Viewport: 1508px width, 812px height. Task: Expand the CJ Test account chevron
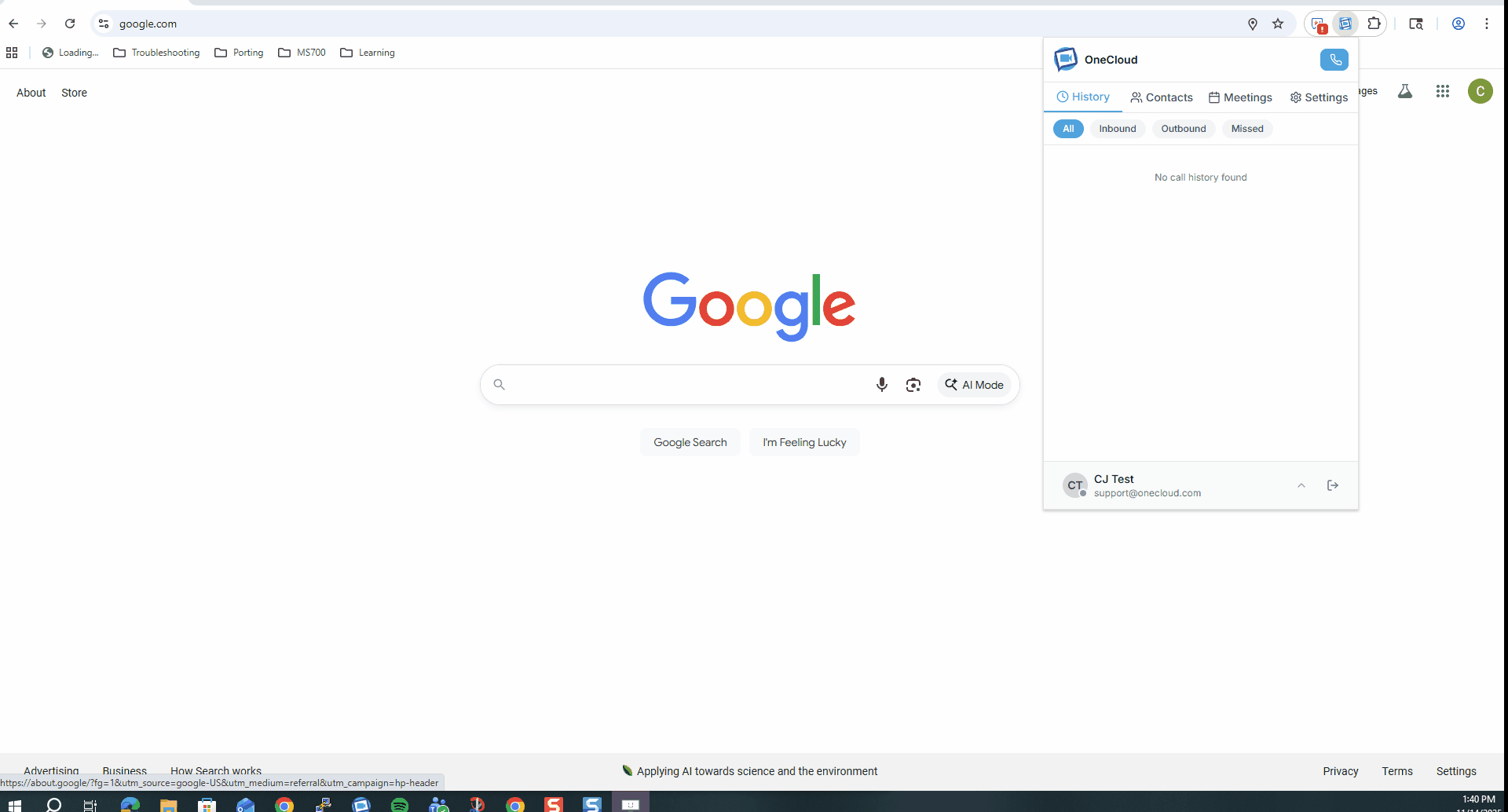click(x=1301, y=485)
